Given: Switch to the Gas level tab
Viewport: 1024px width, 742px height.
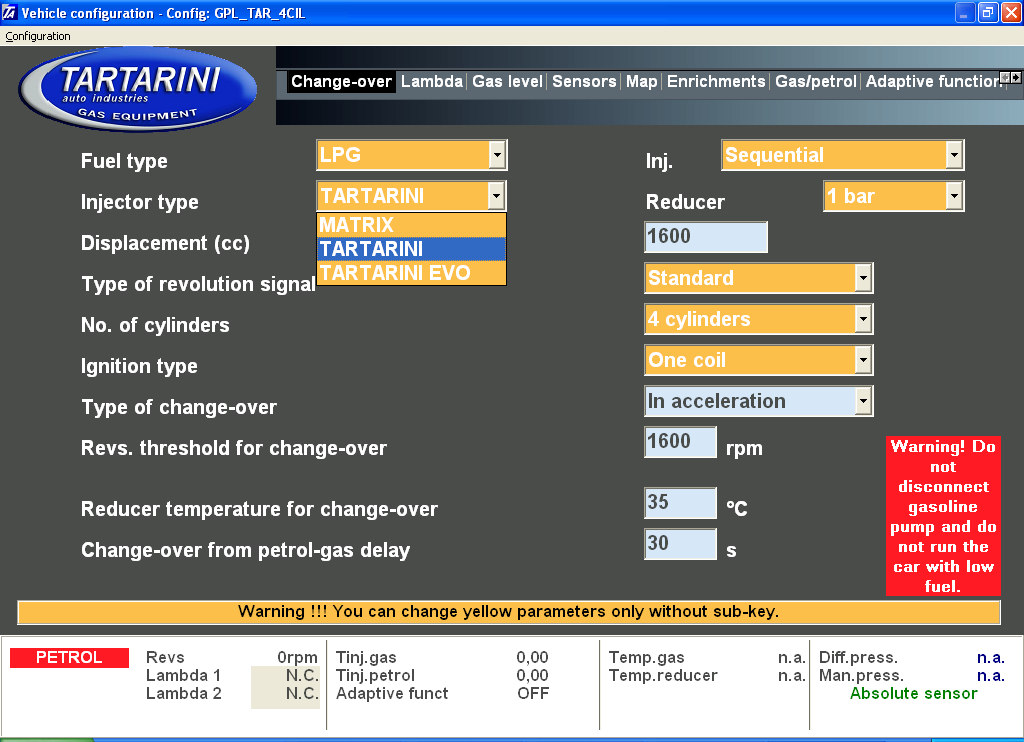Looking at the screenshot, I should (x=507, y=82).
